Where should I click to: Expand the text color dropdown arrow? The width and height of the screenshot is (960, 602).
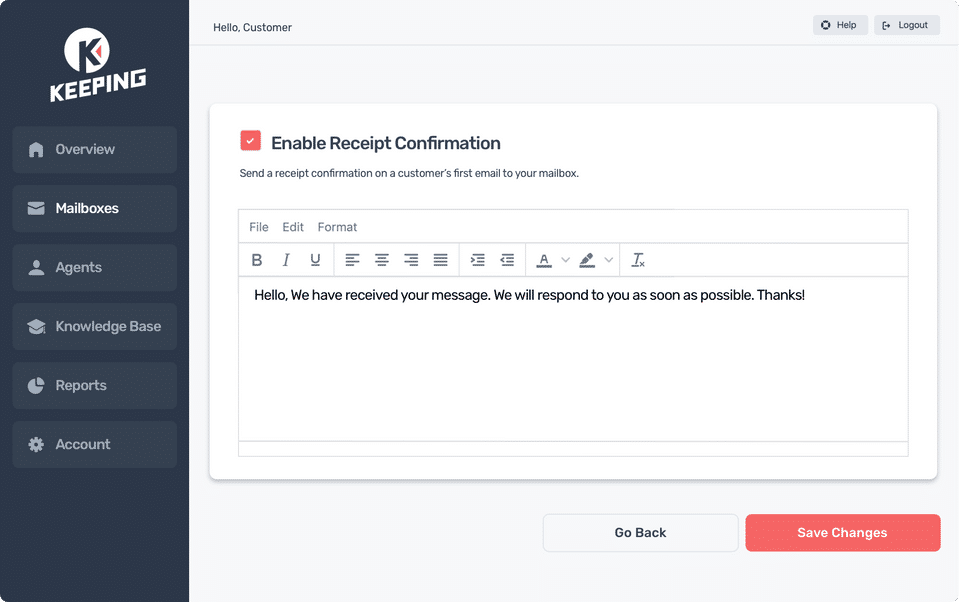tap(566, 260)
